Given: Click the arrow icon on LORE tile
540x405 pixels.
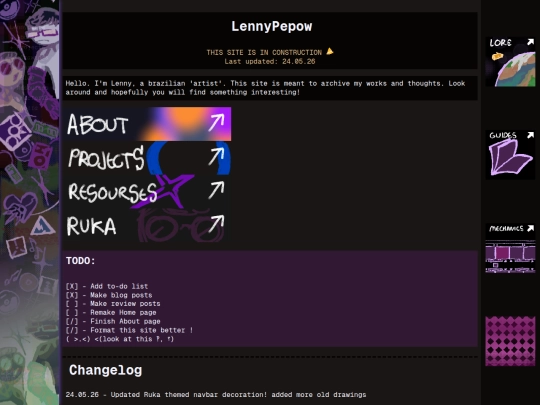Looking at the screenshot, I should 530,42.
